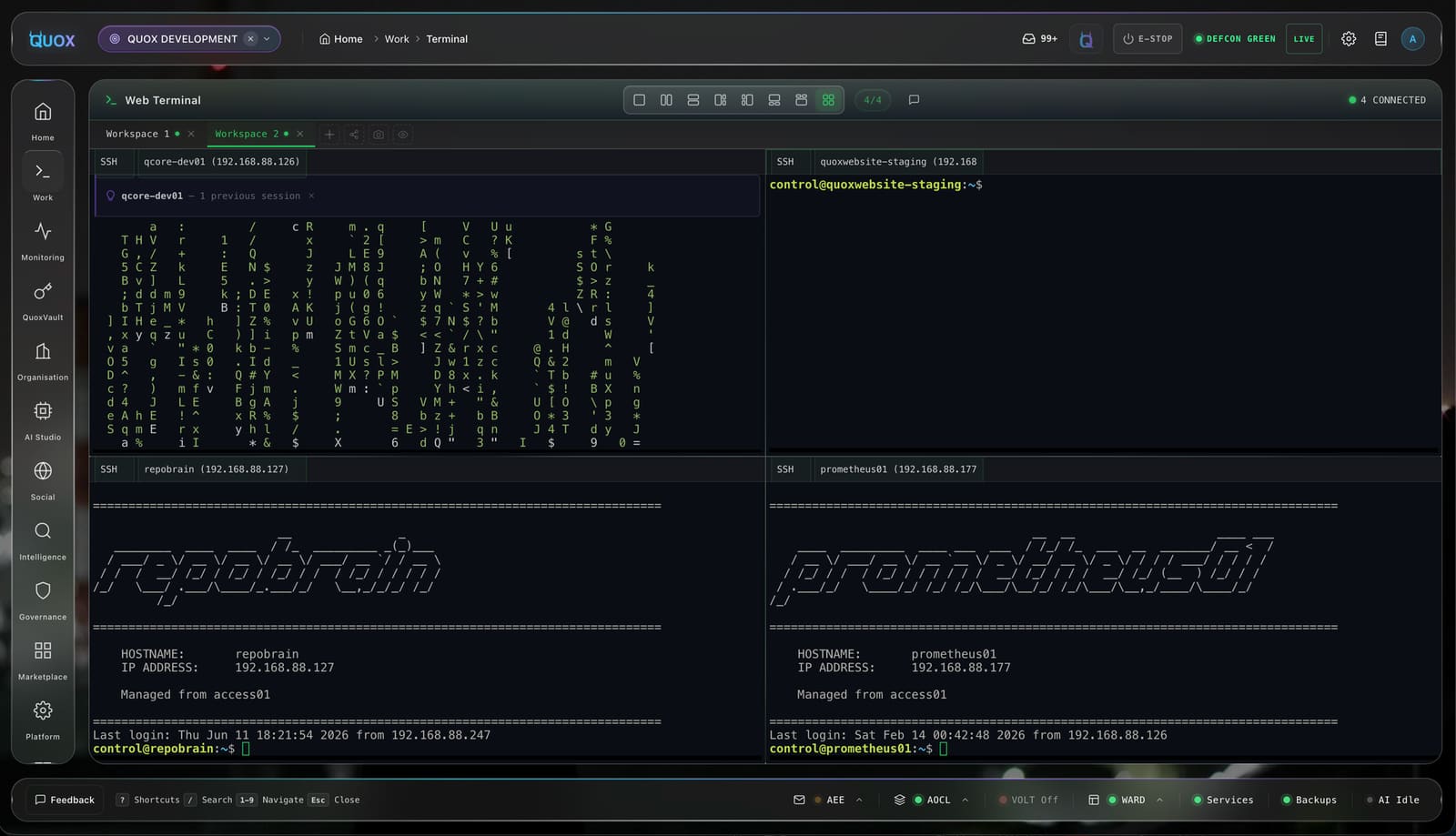Select prometheus01 SSH pane tab

point(898,469)
